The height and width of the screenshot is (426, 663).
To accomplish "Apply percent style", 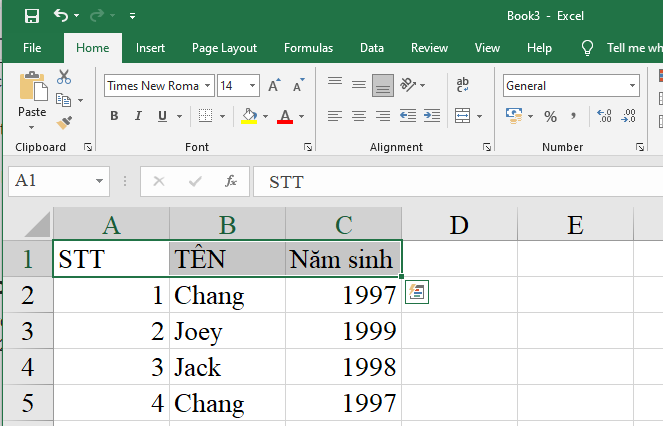I will coord(550,116).
